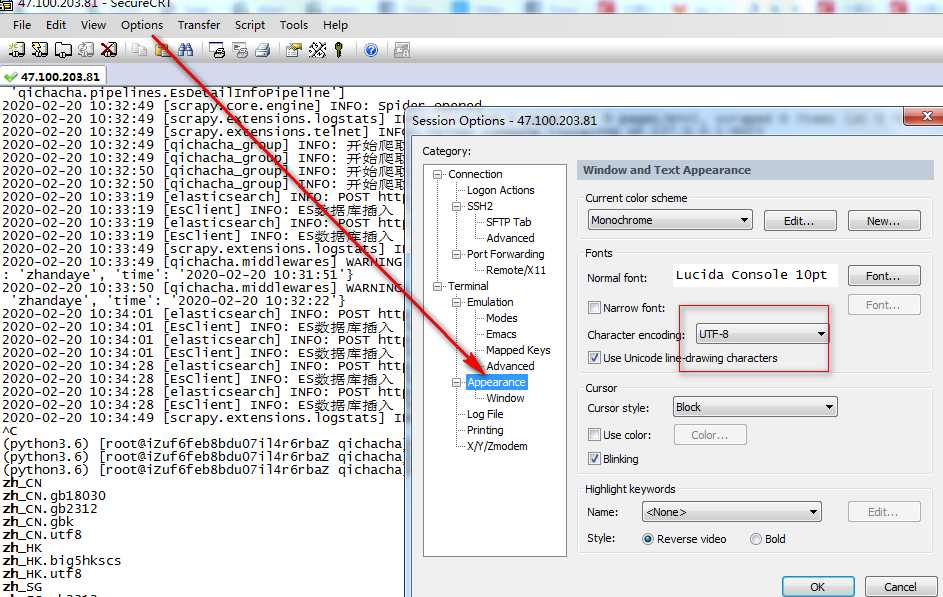Click the Print Screen toolbar icon
The width and height of the screenshot is (943, 597).
pos(217,50)
